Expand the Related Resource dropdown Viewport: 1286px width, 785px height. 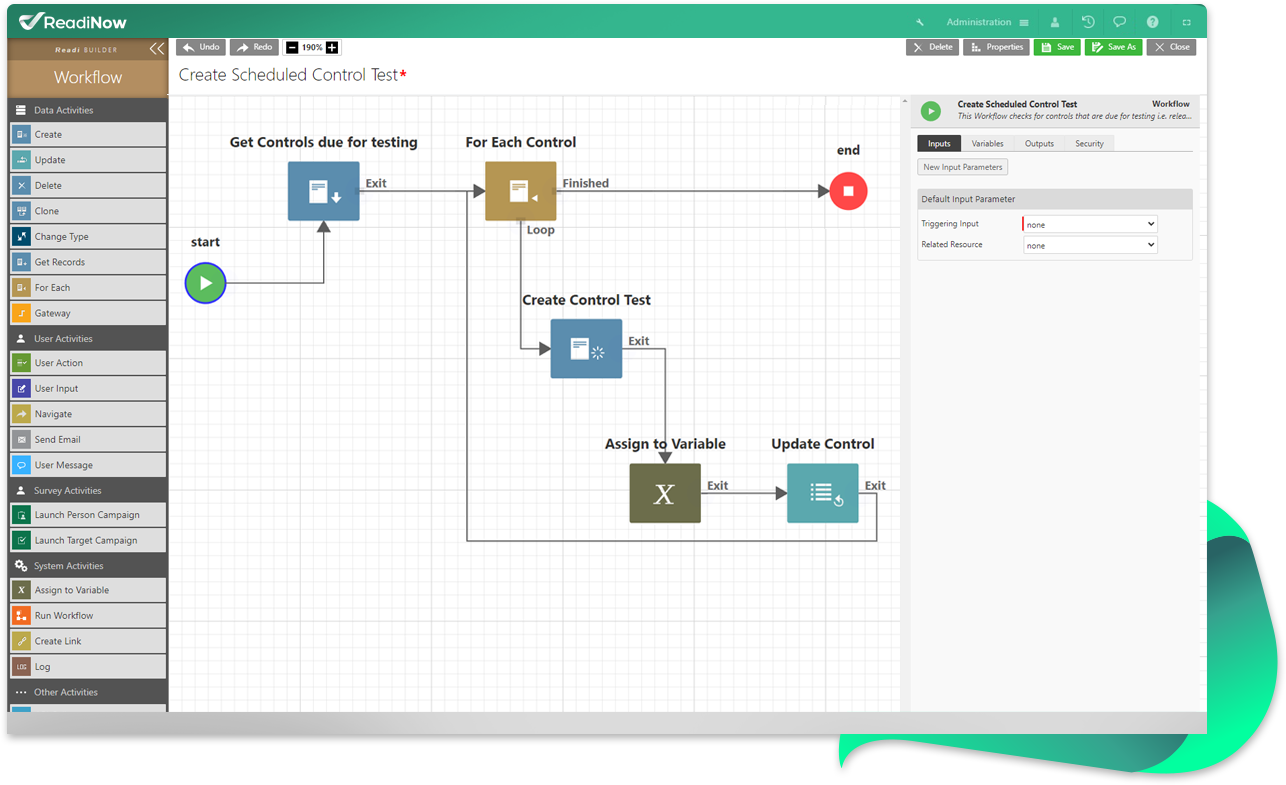1090,245
